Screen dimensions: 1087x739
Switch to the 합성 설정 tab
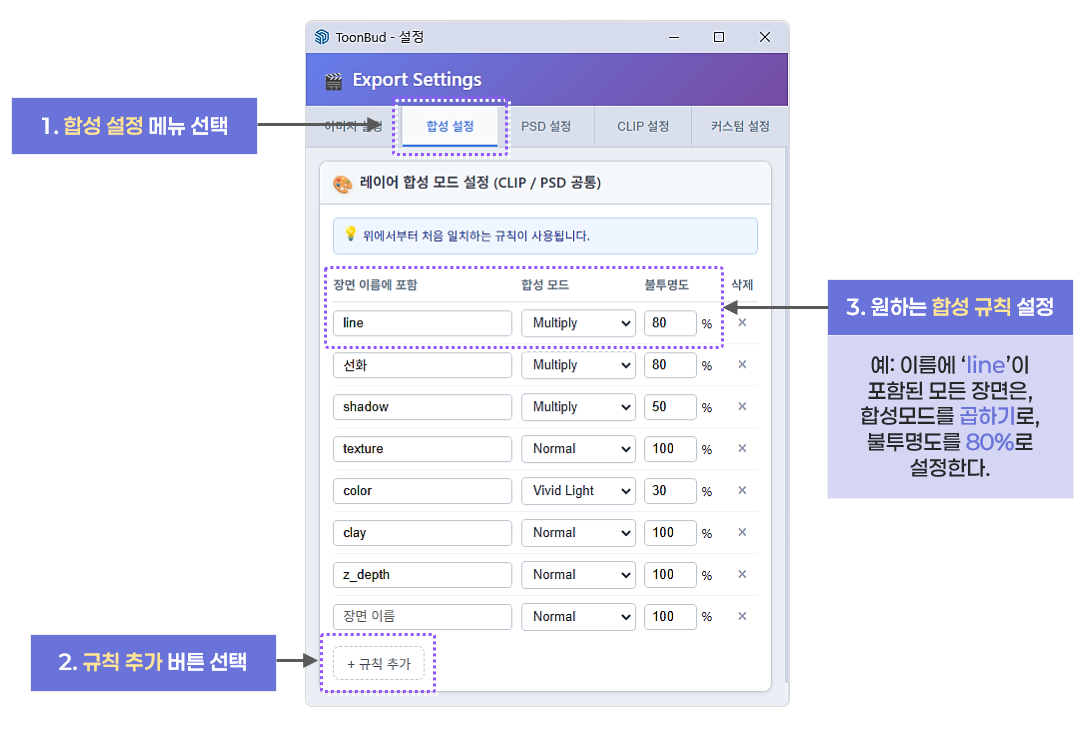pyautogui.click(x=450, y=126)
